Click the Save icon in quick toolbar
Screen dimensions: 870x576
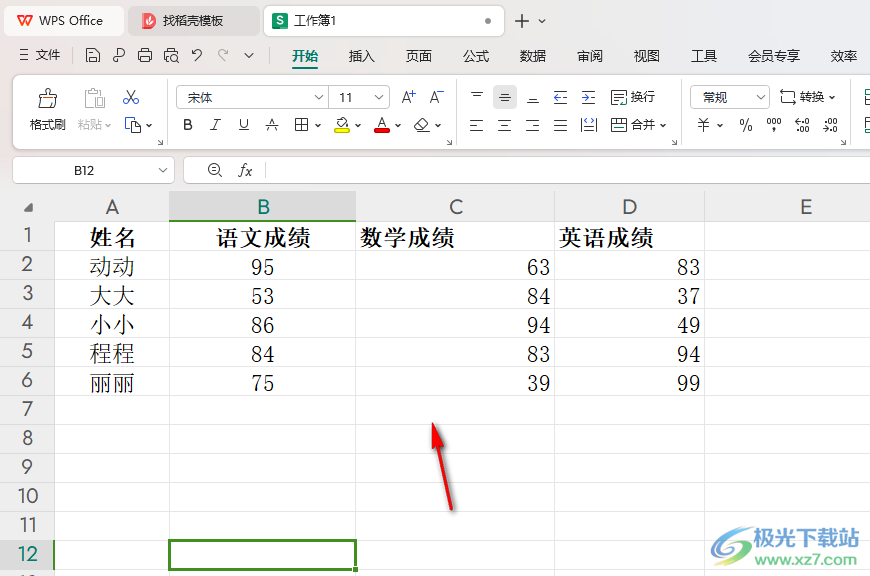point(93,55)
